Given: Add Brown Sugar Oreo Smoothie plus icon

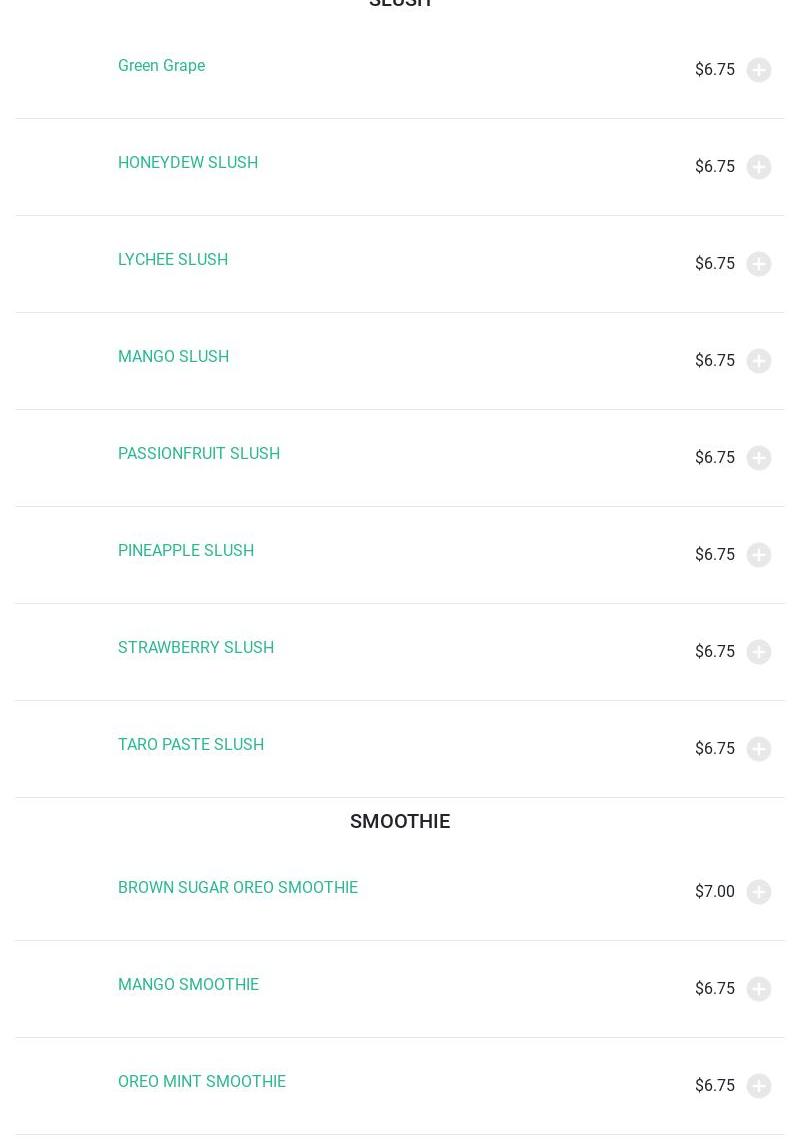Looking at the screenshot, I should (759, 892).
